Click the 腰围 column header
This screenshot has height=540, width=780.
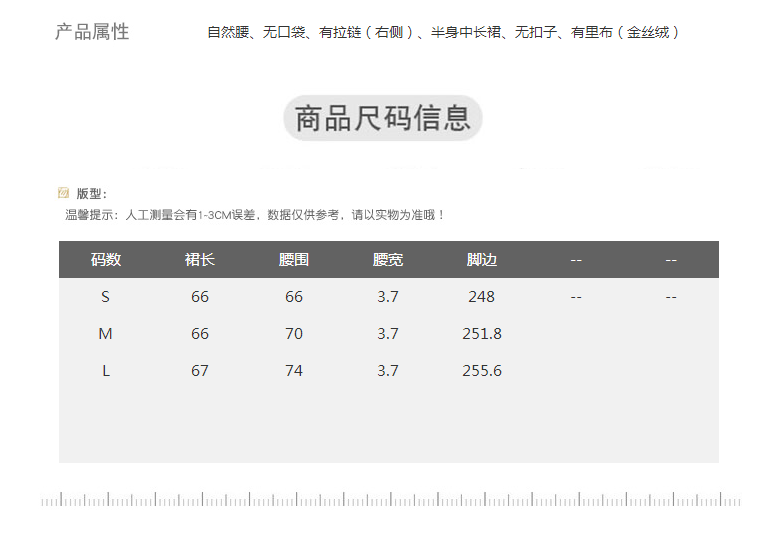click(294, 260)
